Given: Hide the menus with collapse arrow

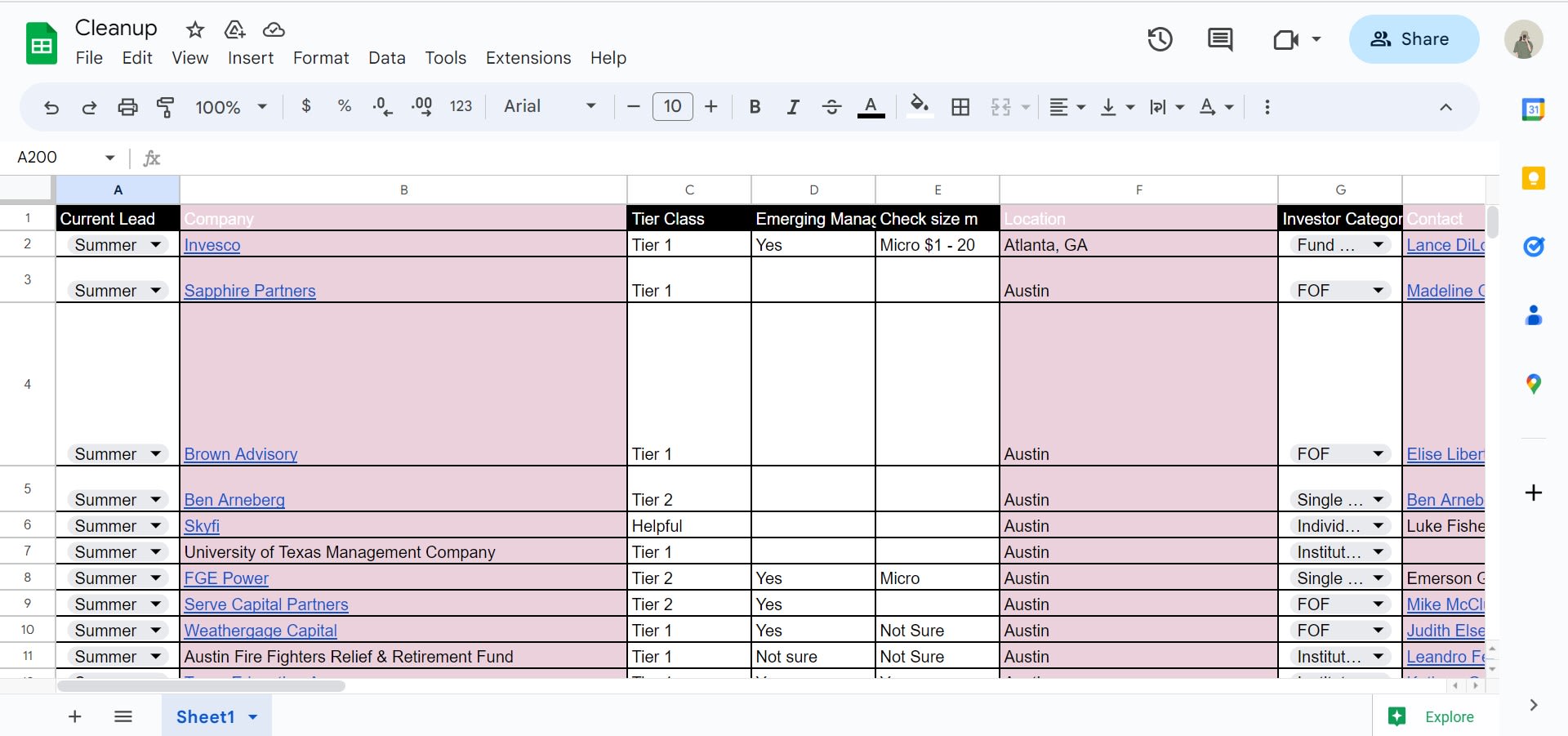Looking at the screenshot, I should tap(1445, 107).
